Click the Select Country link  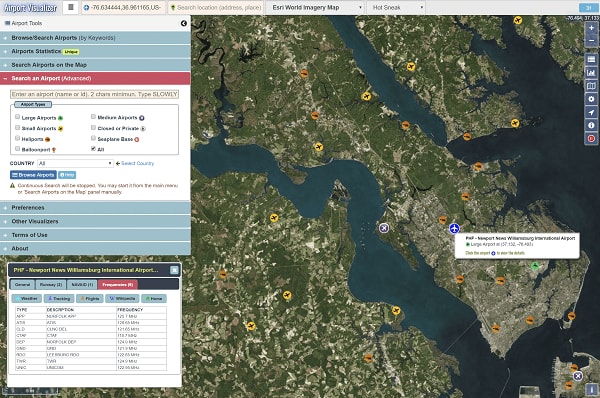coord(137,163)
